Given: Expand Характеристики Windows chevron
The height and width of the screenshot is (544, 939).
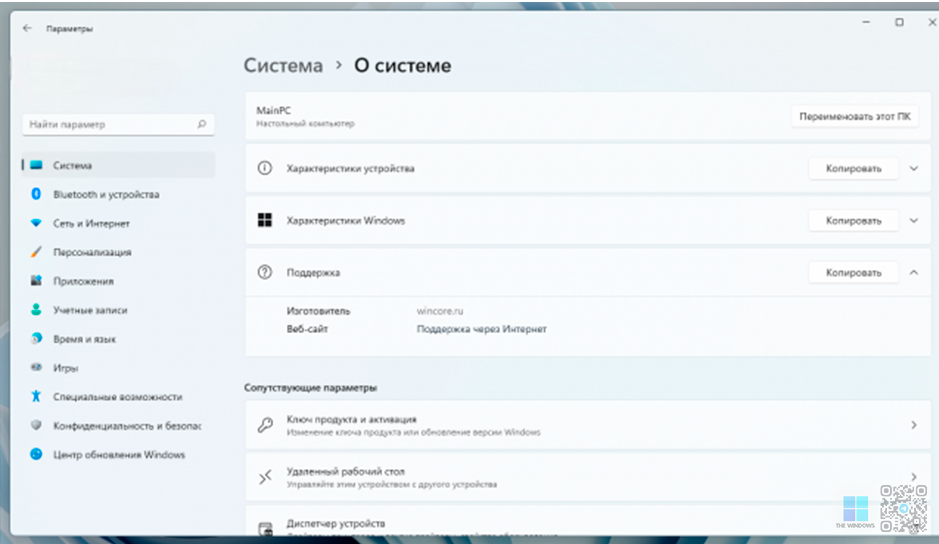Looking at the screenshot, I should click(x=914, y=220).
